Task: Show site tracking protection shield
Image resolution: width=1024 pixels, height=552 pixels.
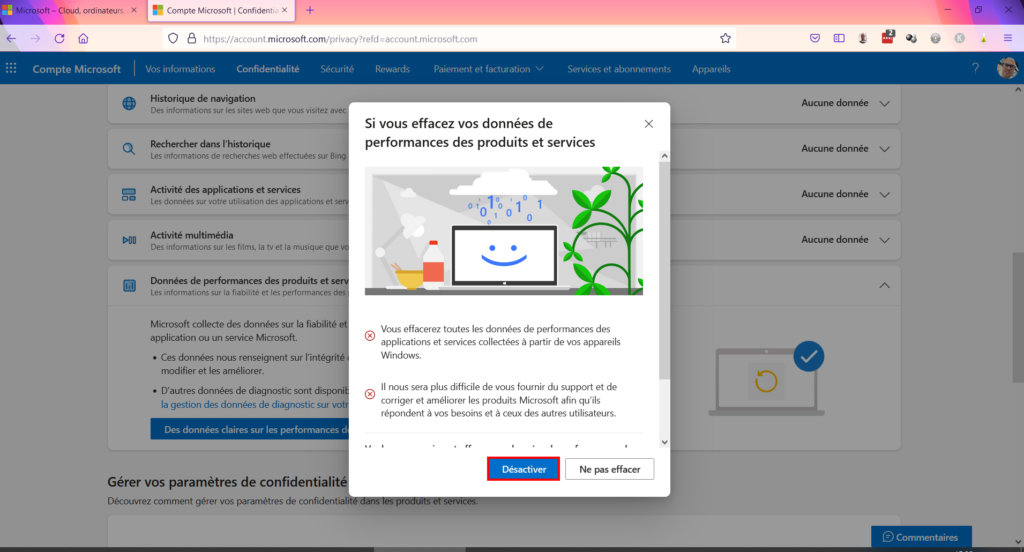Action: [x=173, y=39]
